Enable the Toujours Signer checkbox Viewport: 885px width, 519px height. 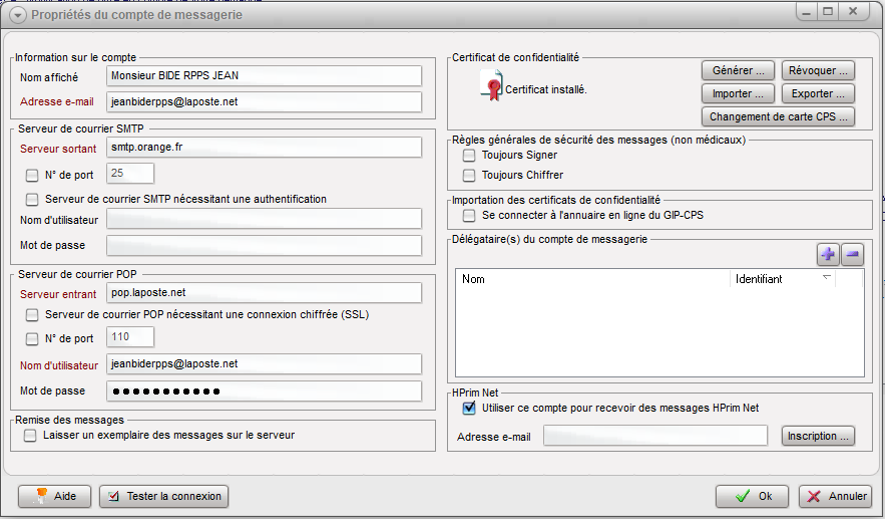point(469,156)
